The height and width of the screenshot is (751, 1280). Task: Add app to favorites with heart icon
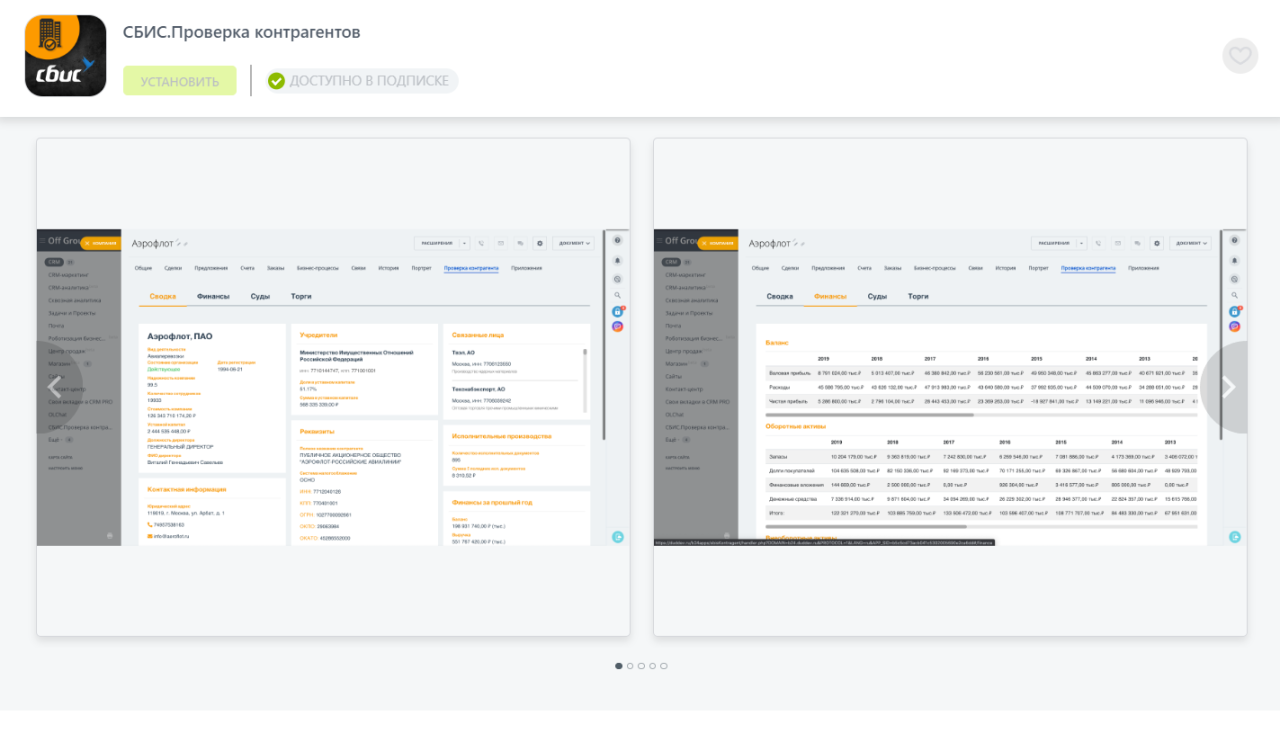click(x=1240, y=56)
